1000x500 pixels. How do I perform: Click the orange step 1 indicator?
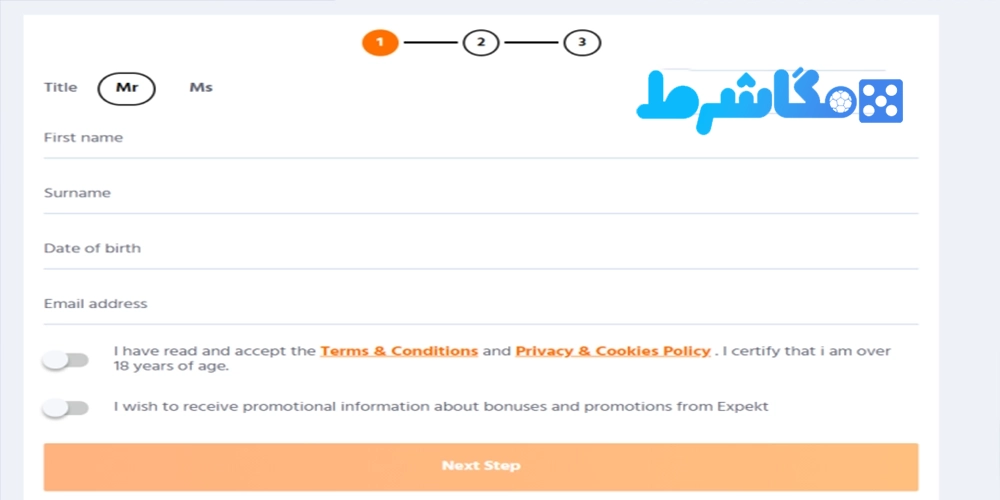(380, 43)
